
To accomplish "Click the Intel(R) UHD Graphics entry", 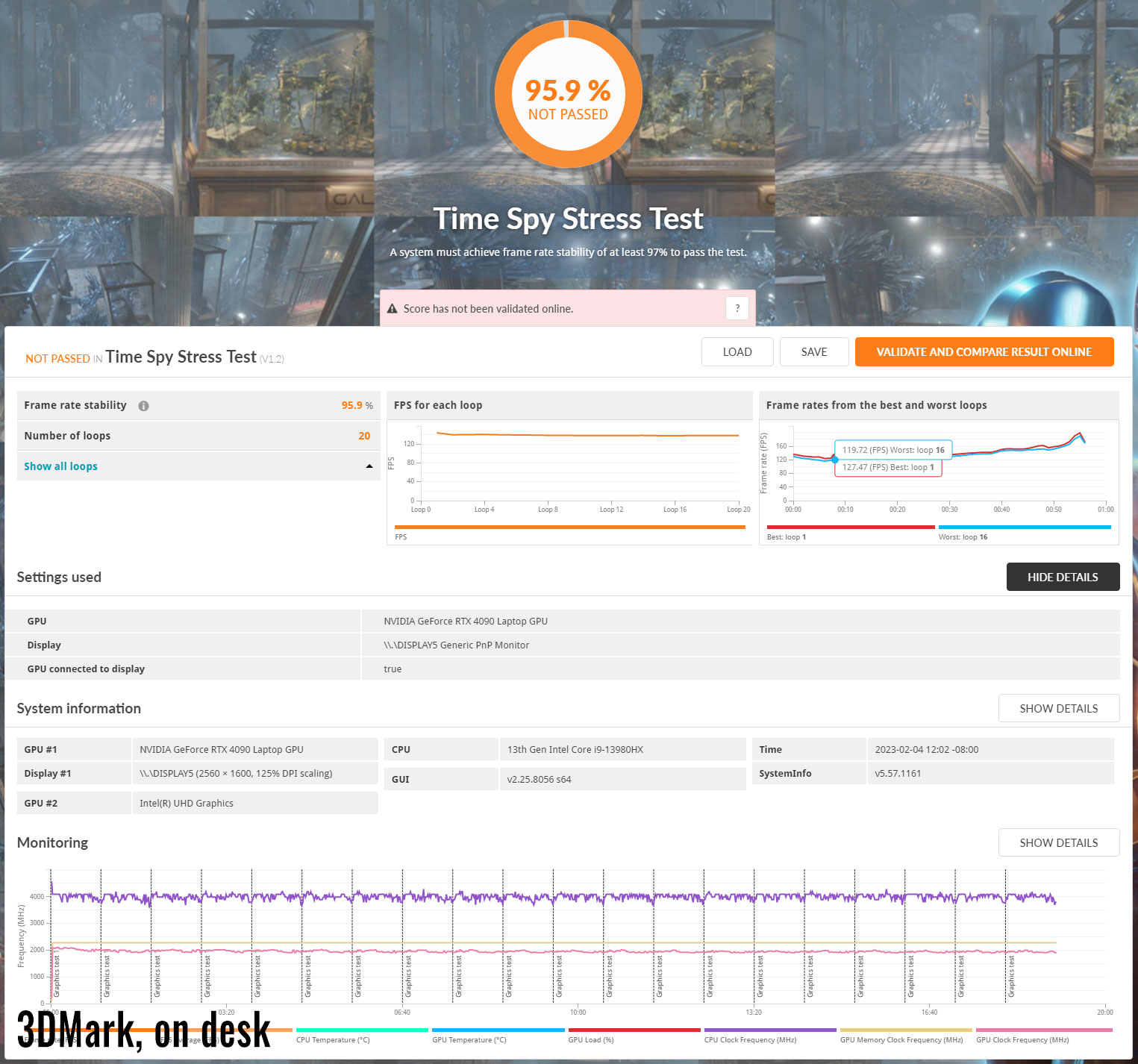I will pyautogui.click(x=187, y=803).
